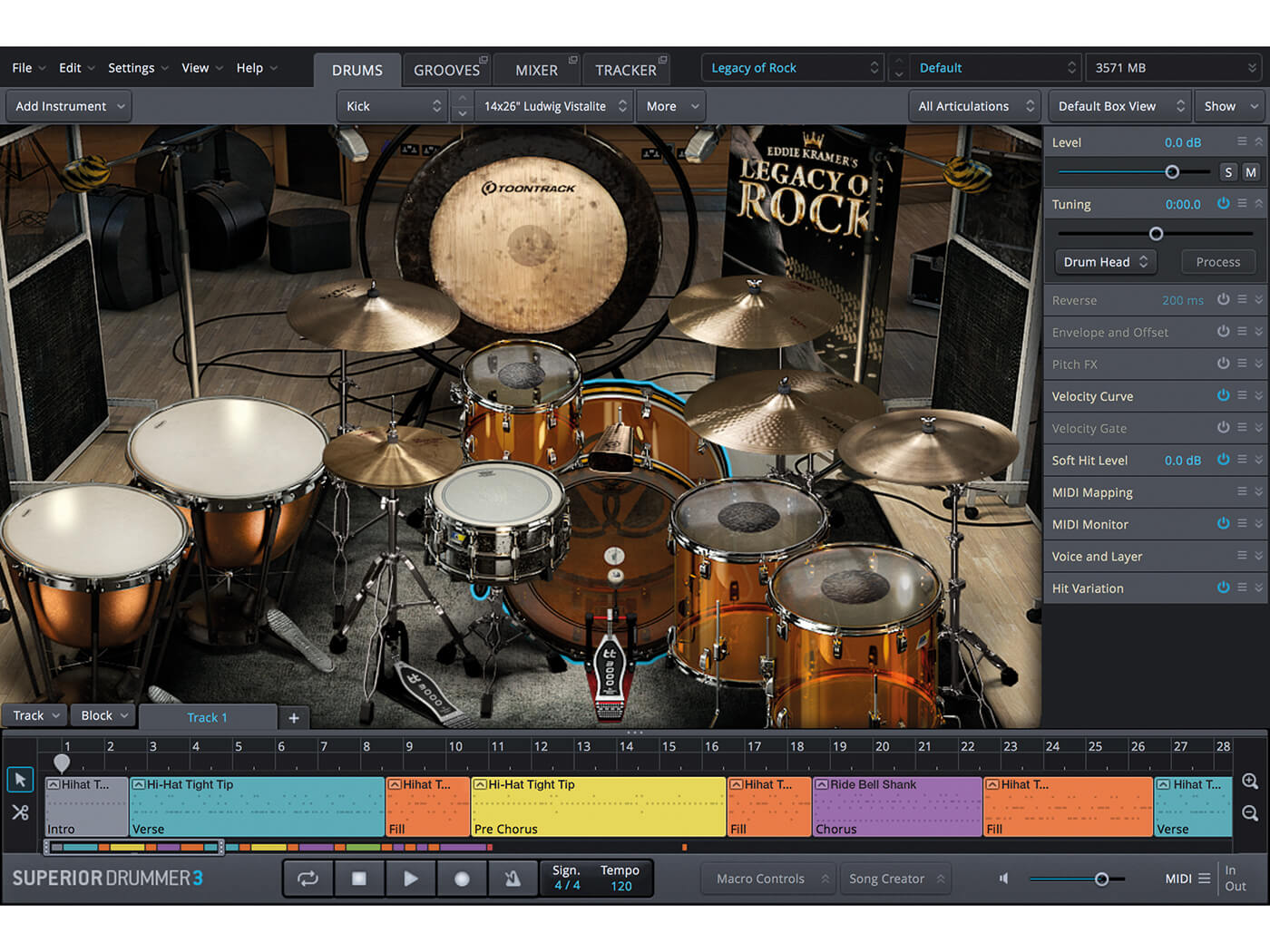Enable the Reverse effect power button
The height and width of the screenshot is (952, 1270).
pyautogui.click(x=1223, y=299)
